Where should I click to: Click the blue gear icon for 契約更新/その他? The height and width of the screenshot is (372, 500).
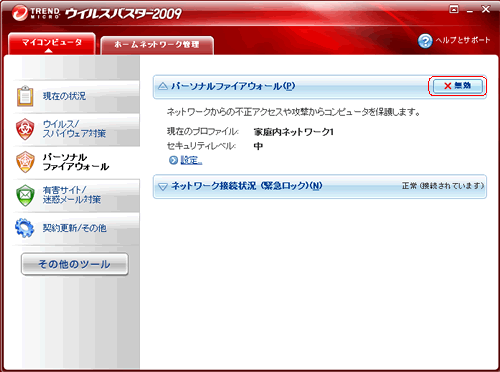coord(24,228)
